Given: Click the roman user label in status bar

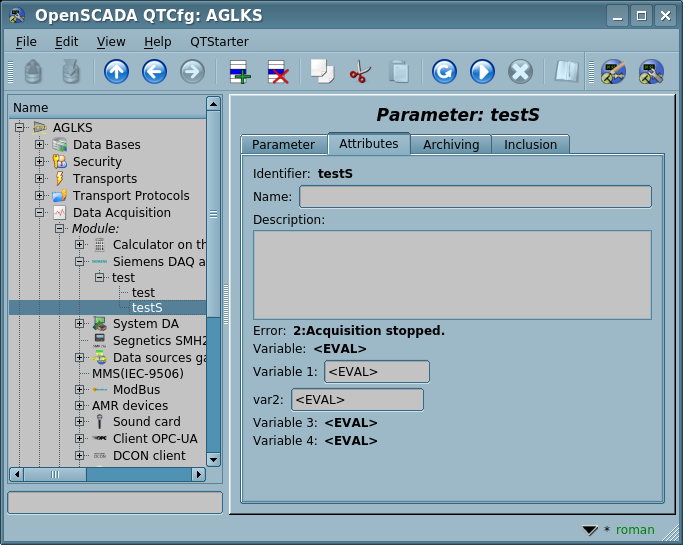Looking at the screenshot, I should 635,530.
